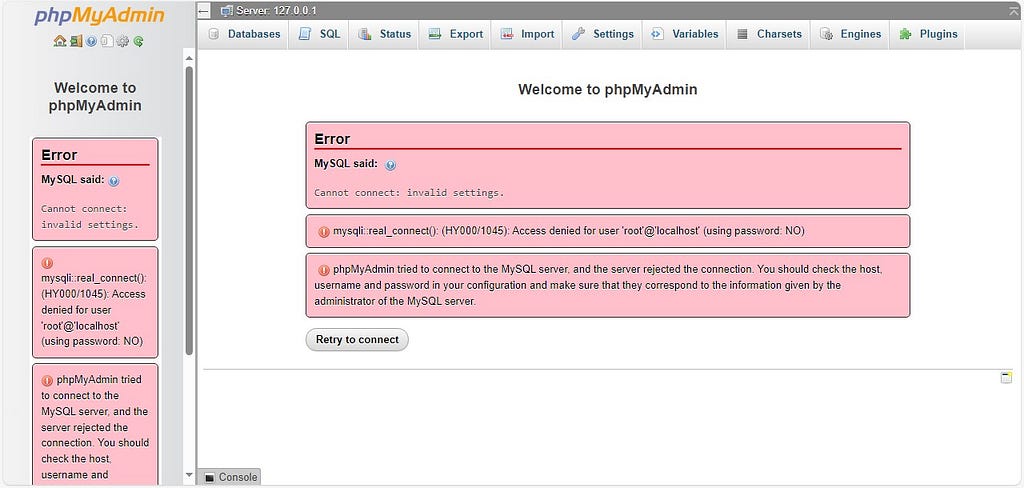
Task: Click the log out door icon
Action: click(76, 41)
